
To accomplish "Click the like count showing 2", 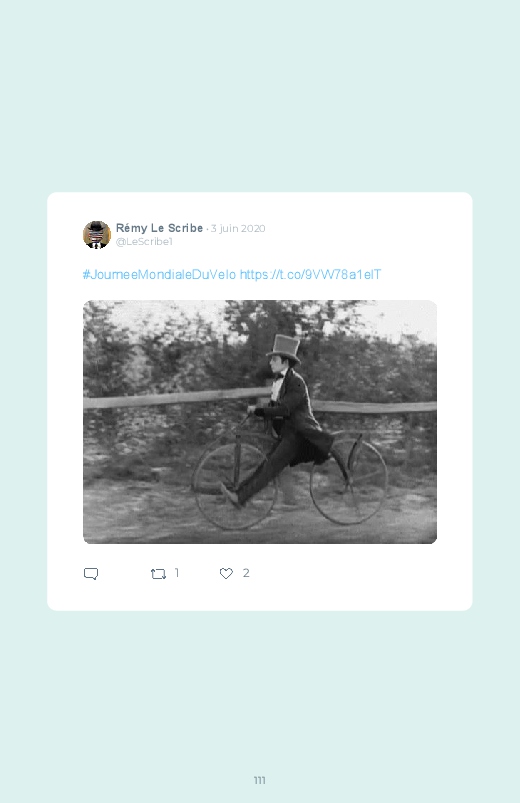I will click(246, 573).
